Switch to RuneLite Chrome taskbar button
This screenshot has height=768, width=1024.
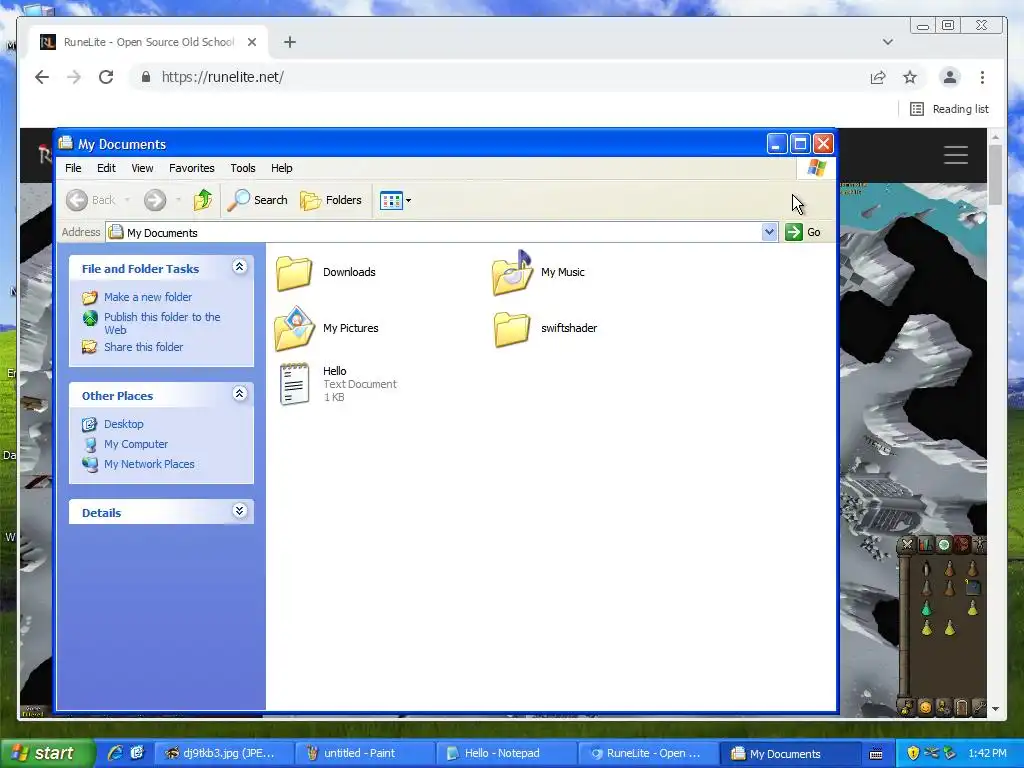(648, 754)
